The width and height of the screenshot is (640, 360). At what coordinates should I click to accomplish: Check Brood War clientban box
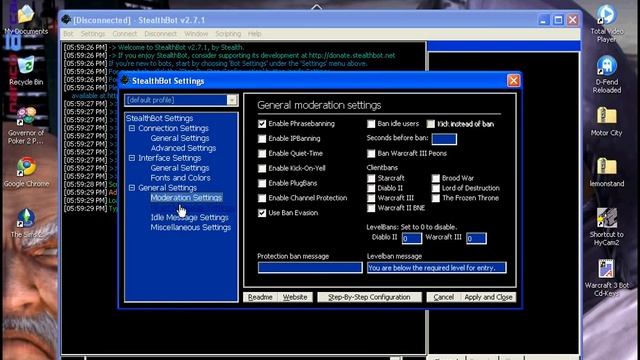436,178
